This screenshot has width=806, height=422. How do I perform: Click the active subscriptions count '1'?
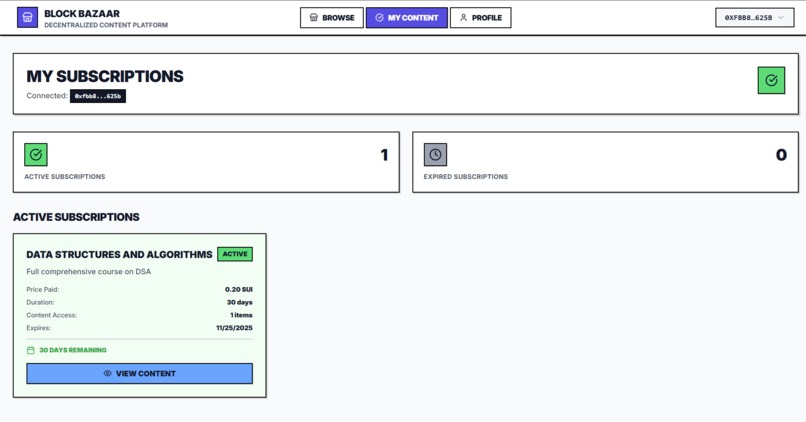point(384,155)
